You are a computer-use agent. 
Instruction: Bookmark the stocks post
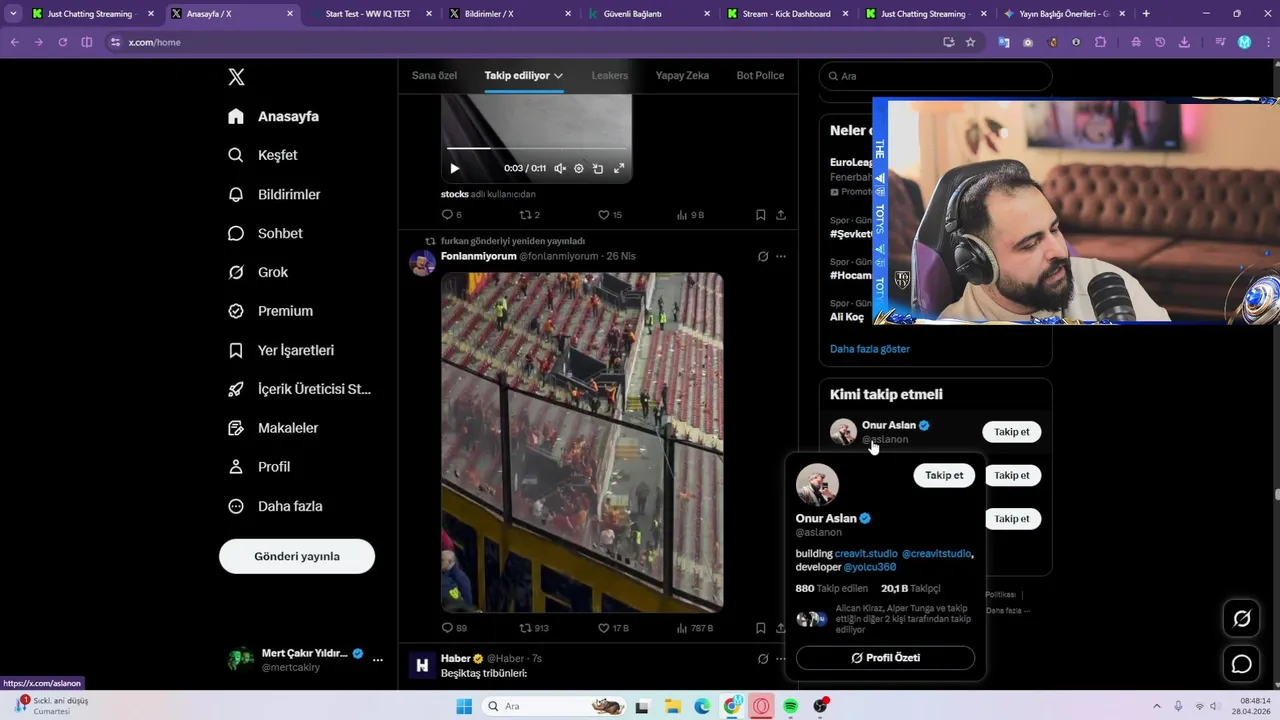(x=761, y=215)
